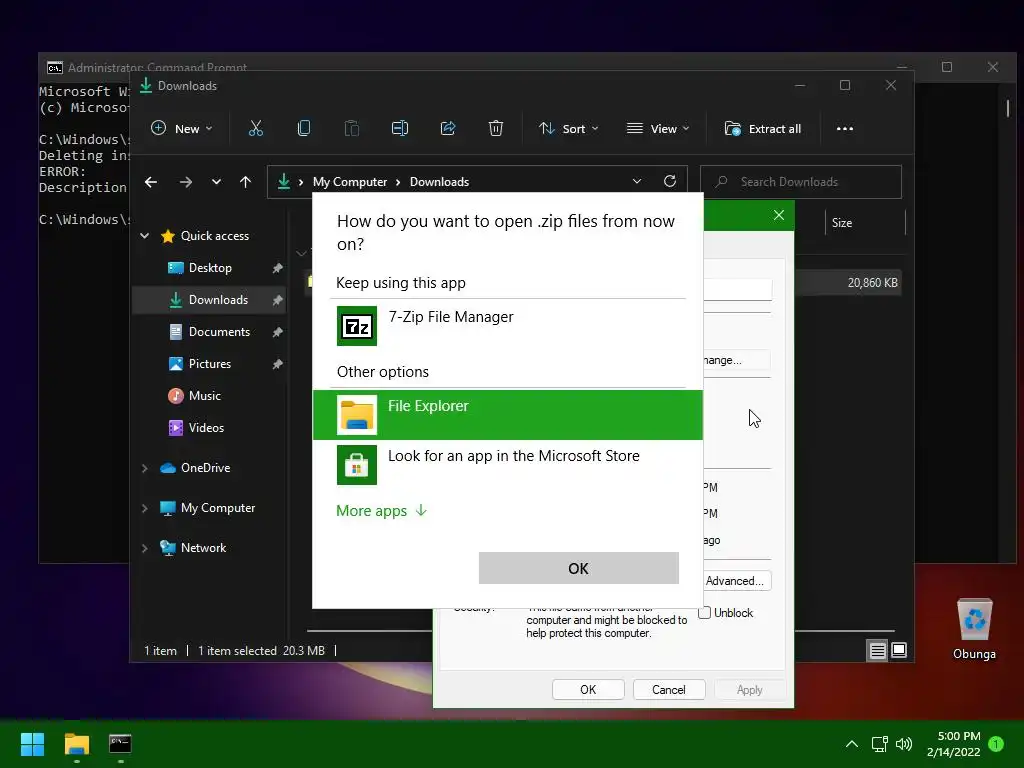Expand the My Computer node
Screen dimensions: 1024x768
tap(145, 508)
